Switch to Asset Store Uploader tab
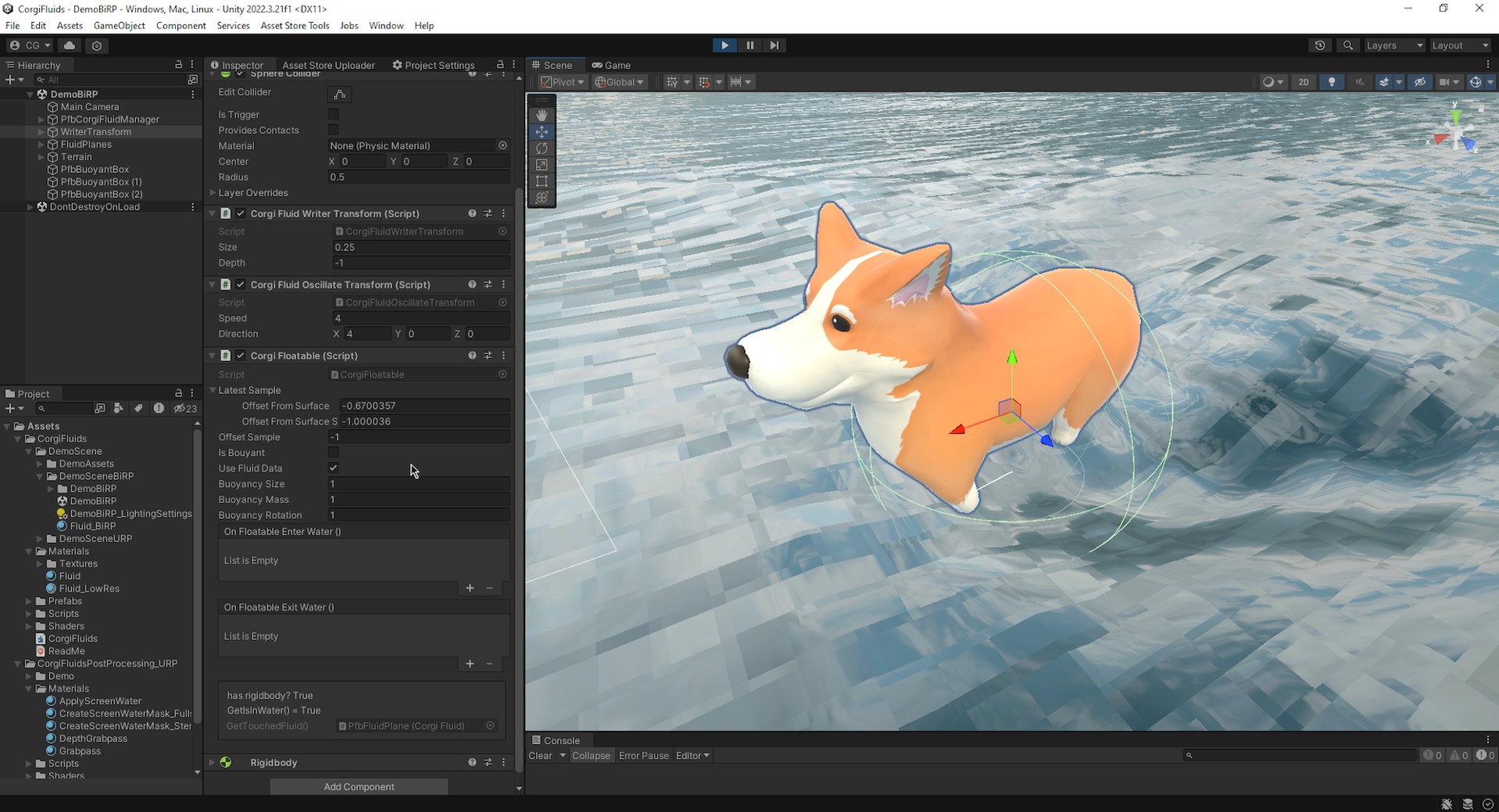 (x=328, y=65)
